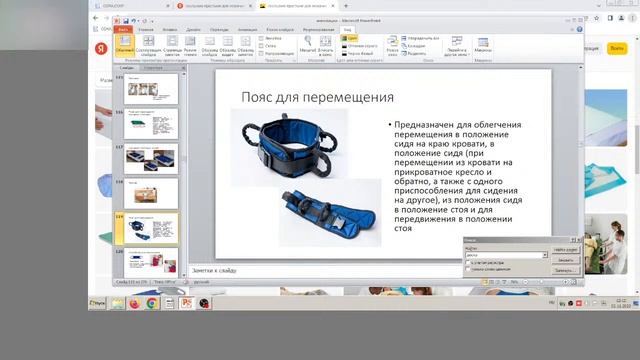The width and height of the screenshot is (640, 360).
Task: Click Новое окно in the ribbon
Action: 392,45
